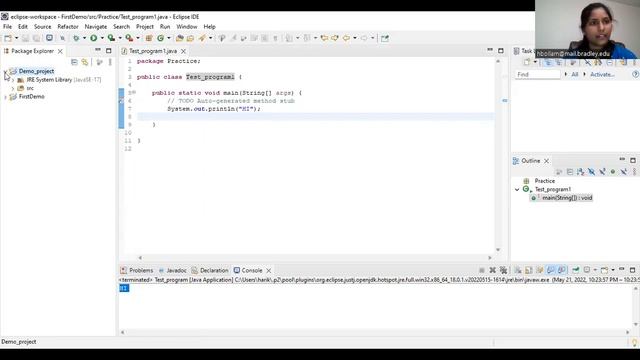
Task: Click the Run External Tools toolbar icon
Action: (129, 38)
